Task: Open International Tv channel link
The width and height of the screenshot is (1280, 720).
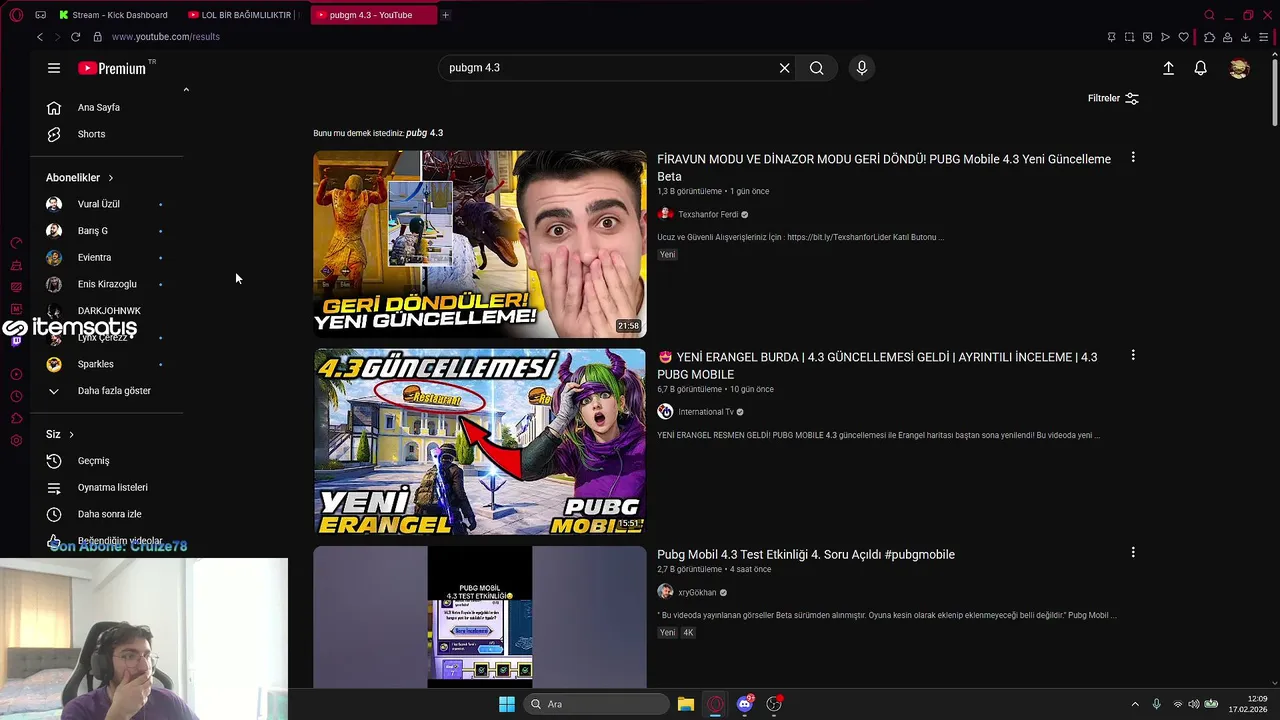Action: pos(706,412)
